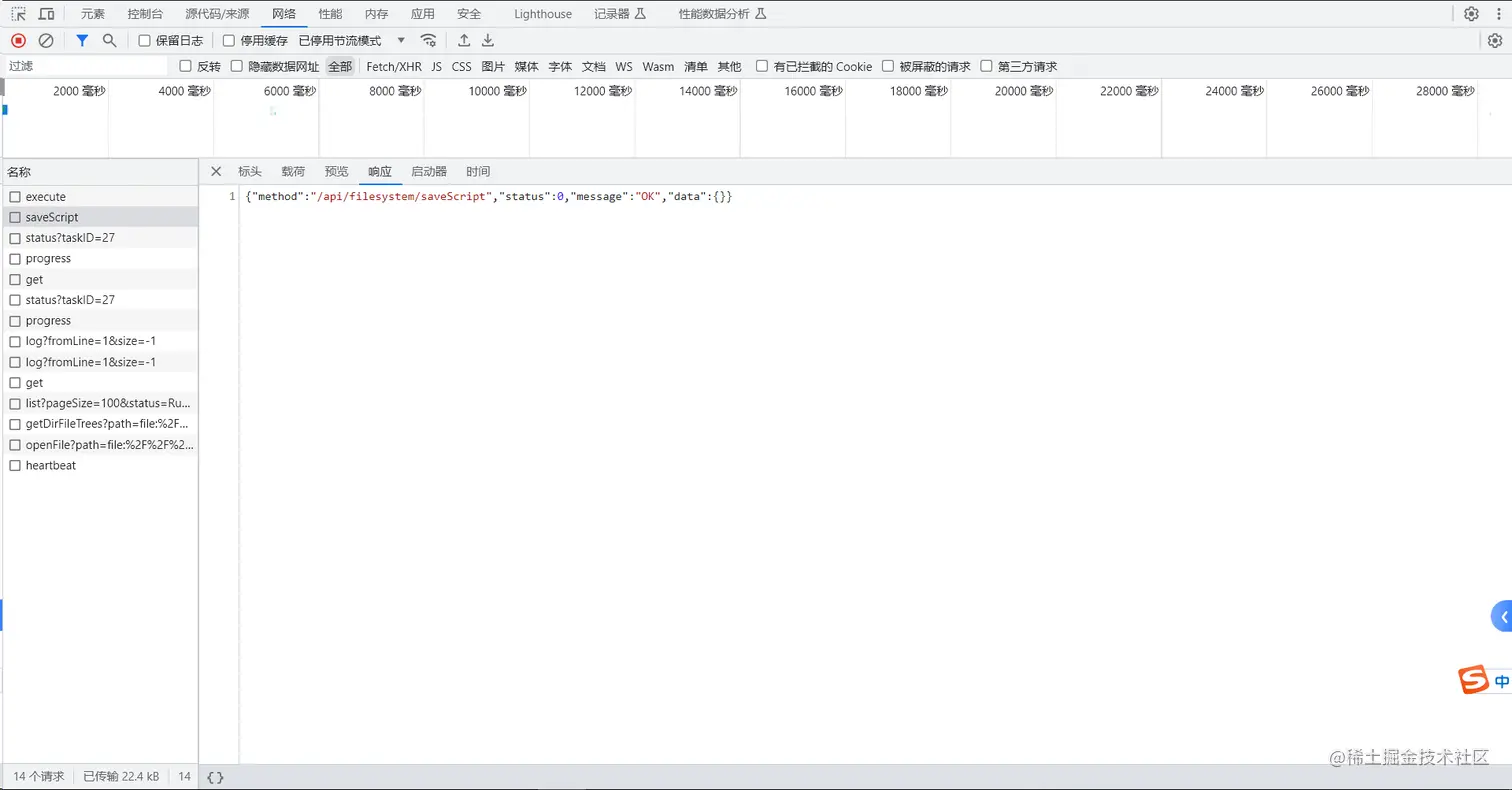Open network panel settings gear
The height and width of the screenshot is (790, 1512).
[1495, 40]
